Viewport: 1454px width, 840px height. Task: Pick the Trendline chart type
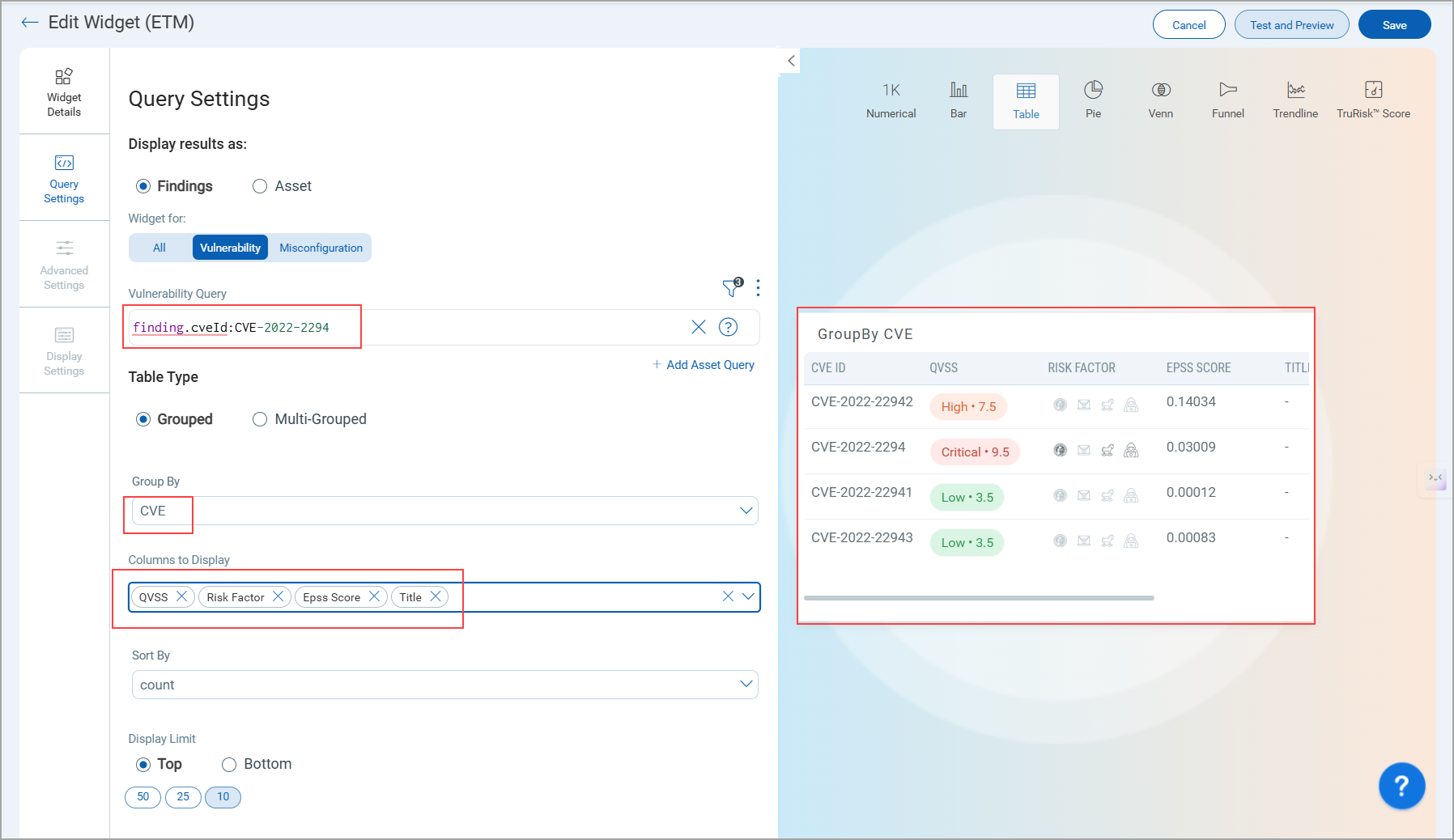point(1295,100)
